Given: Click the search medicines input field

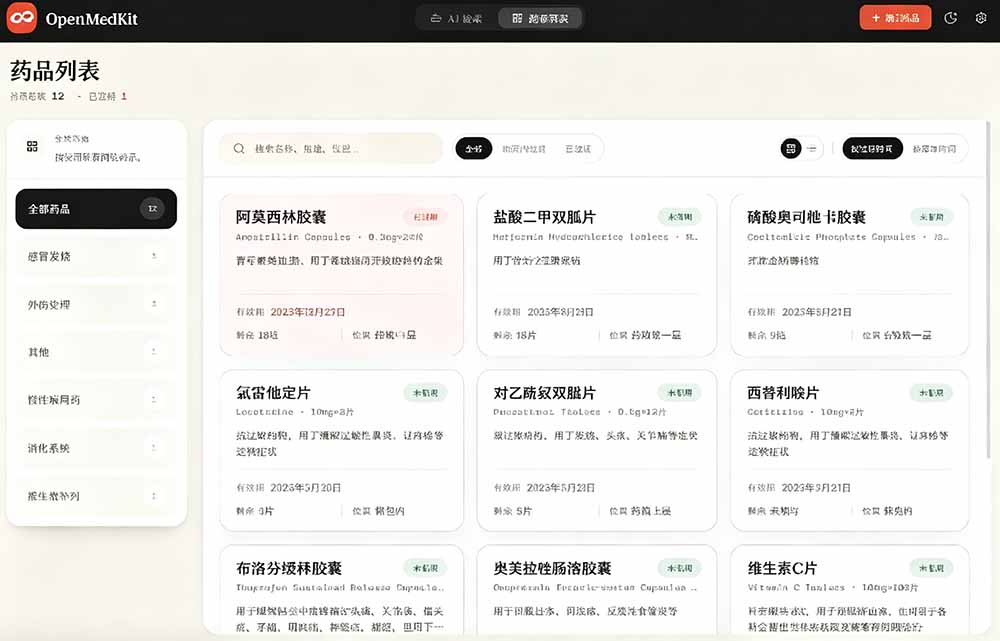Looking at the screenshot, I should [331, 149].
